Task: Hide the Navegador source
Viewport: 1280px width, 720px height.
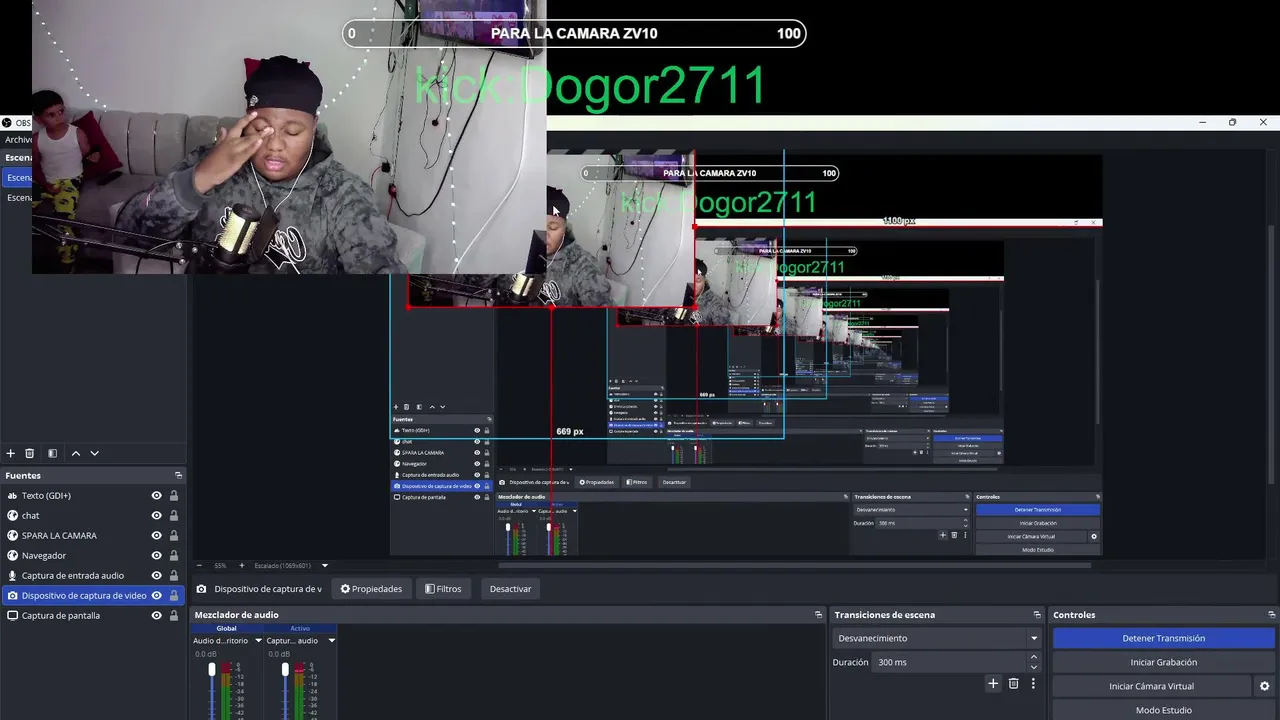Action: [x=156, y=555]
